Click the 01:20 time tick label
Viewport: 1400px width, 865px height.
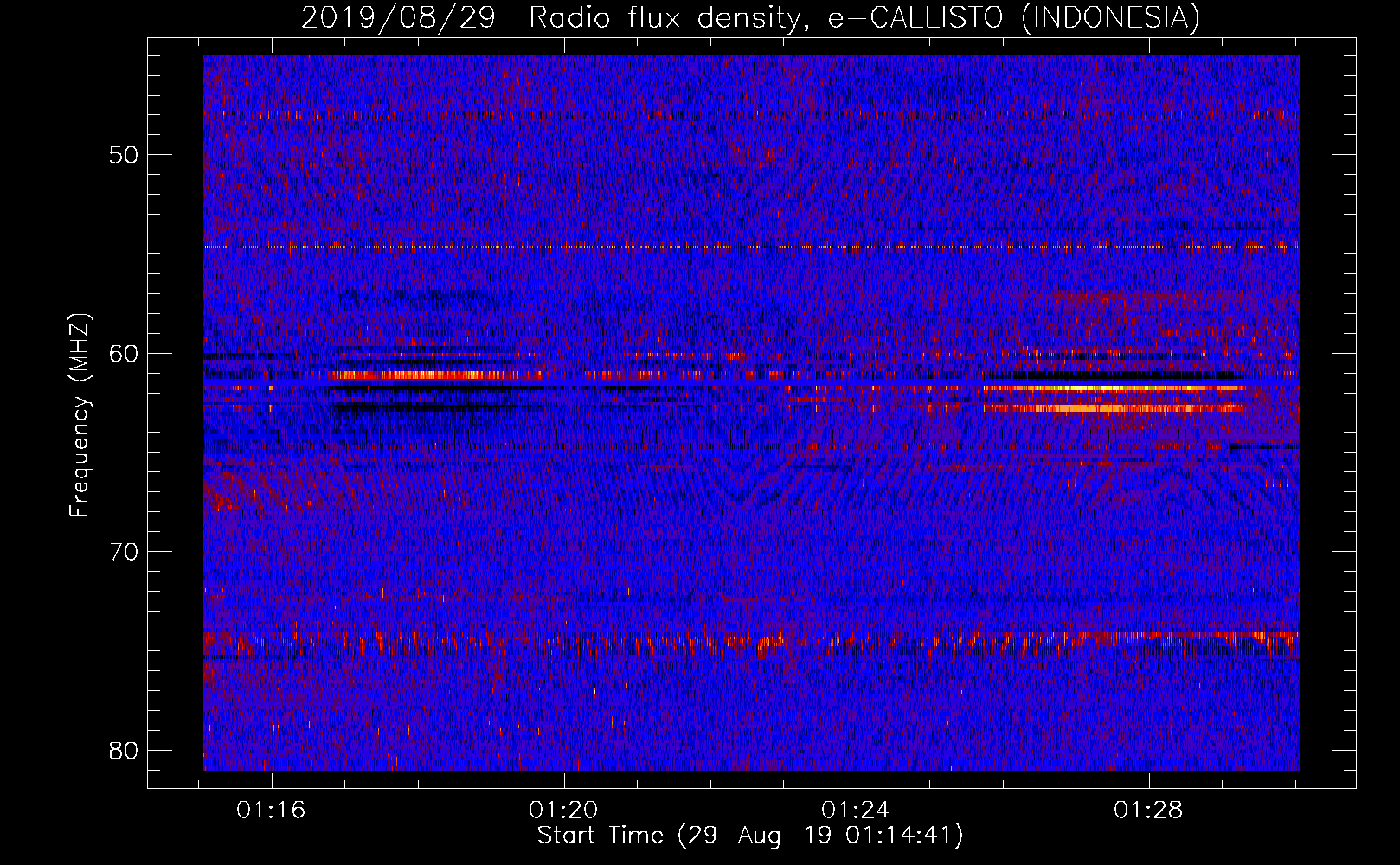pyautogui.click(x=564, y=811)
